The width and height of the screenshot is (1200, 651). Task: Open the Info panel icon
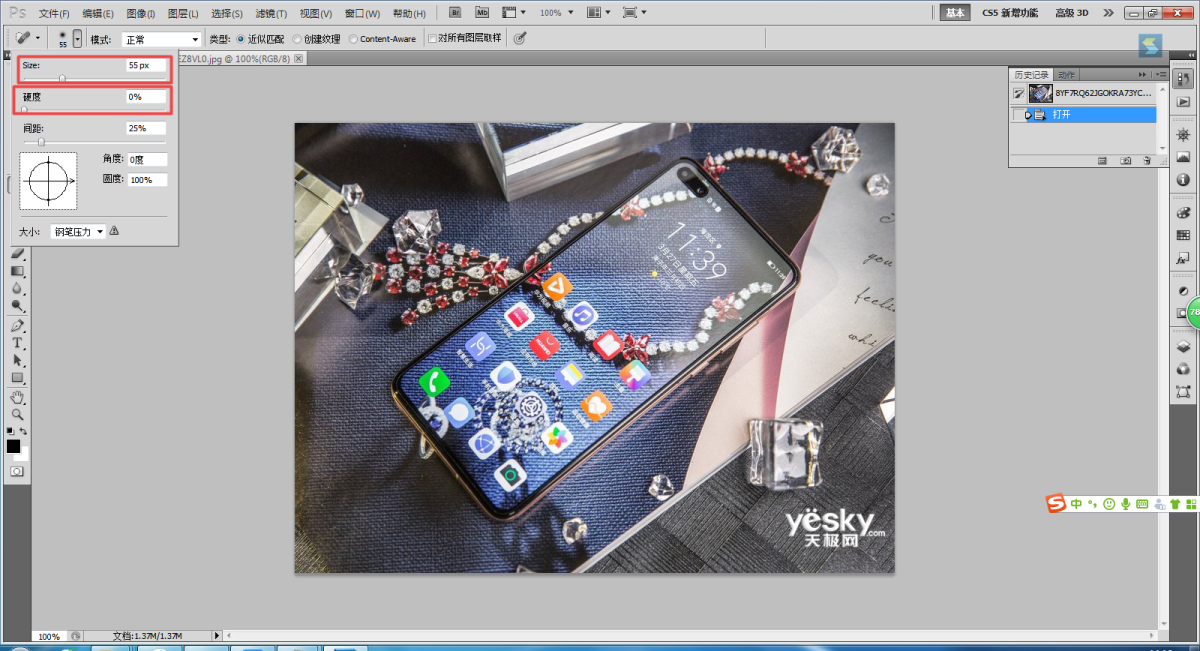(1184, 180)
